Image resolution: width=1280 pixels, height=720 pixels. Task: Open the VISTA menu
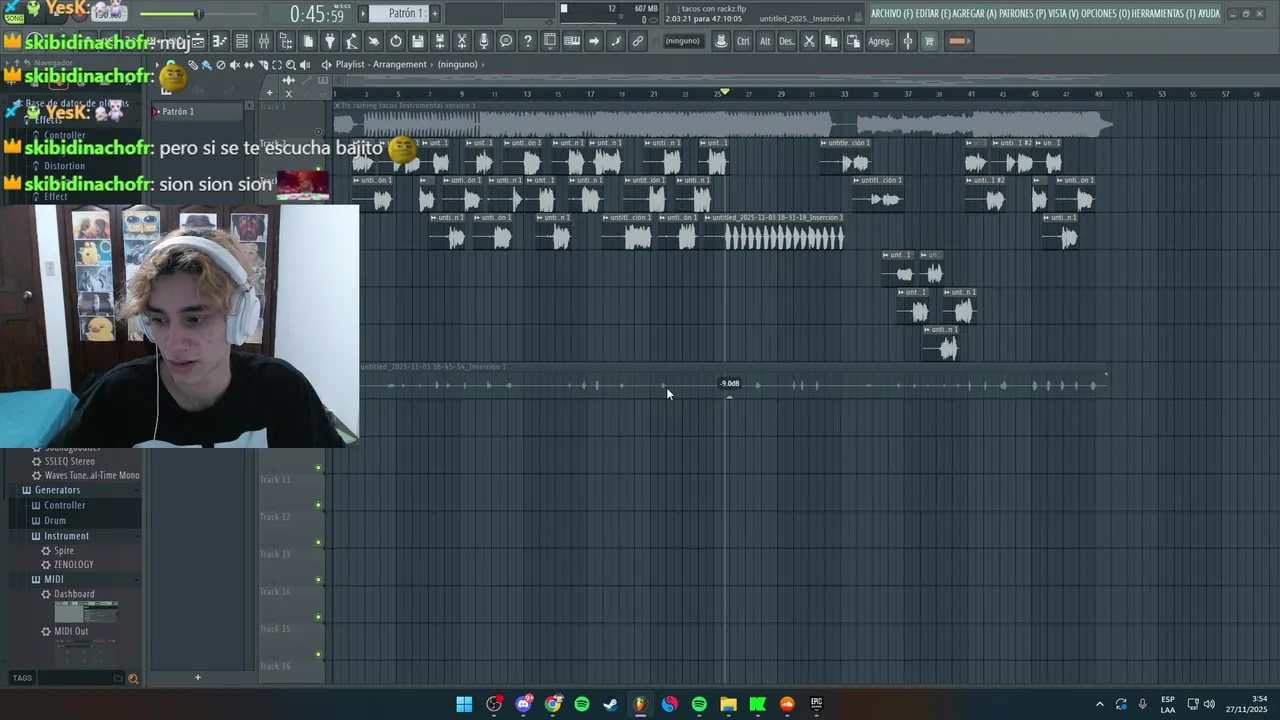(x=1063, y=14)
